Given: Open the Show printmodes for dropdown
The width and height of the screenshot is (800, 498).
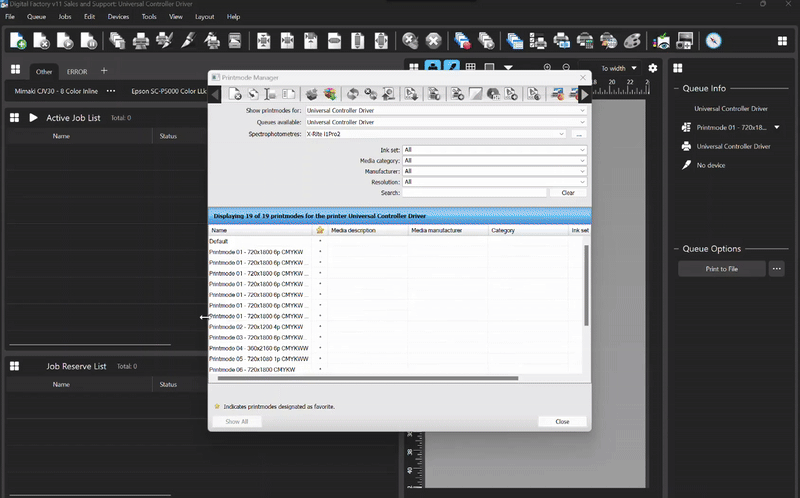Looking at the screenshot, I should tap(445, 110).
